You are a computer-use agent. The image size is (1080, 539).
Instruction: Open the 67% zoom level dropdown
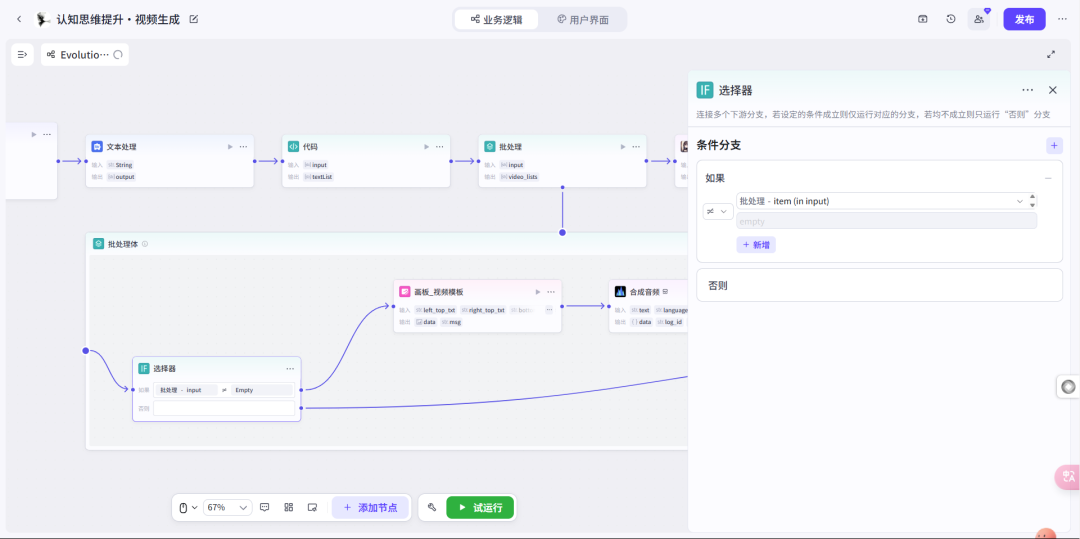(228, 507)
